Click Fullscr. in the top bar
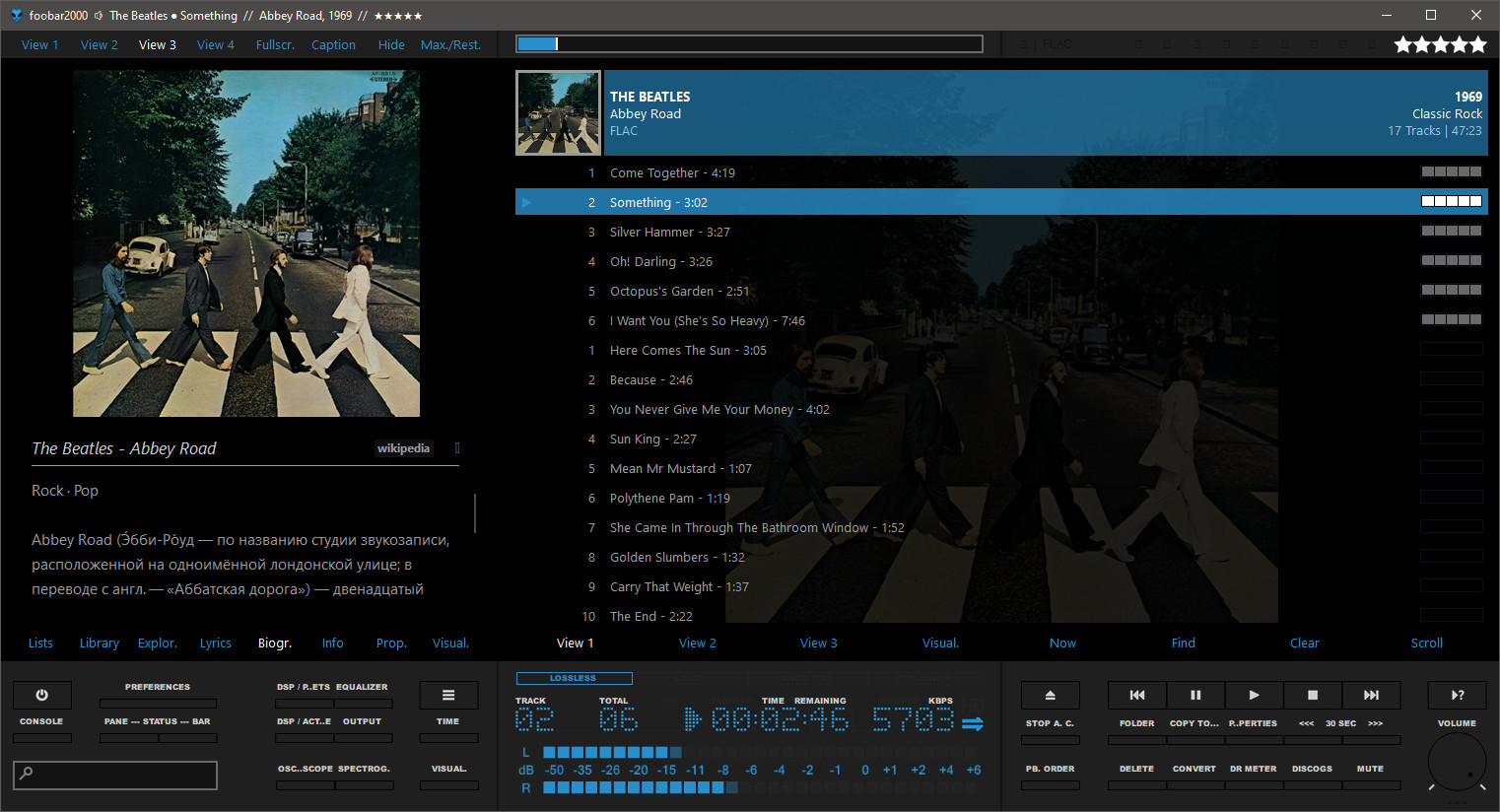The width and height of the screenshot is (1500, 812). [x=275, y=44]
